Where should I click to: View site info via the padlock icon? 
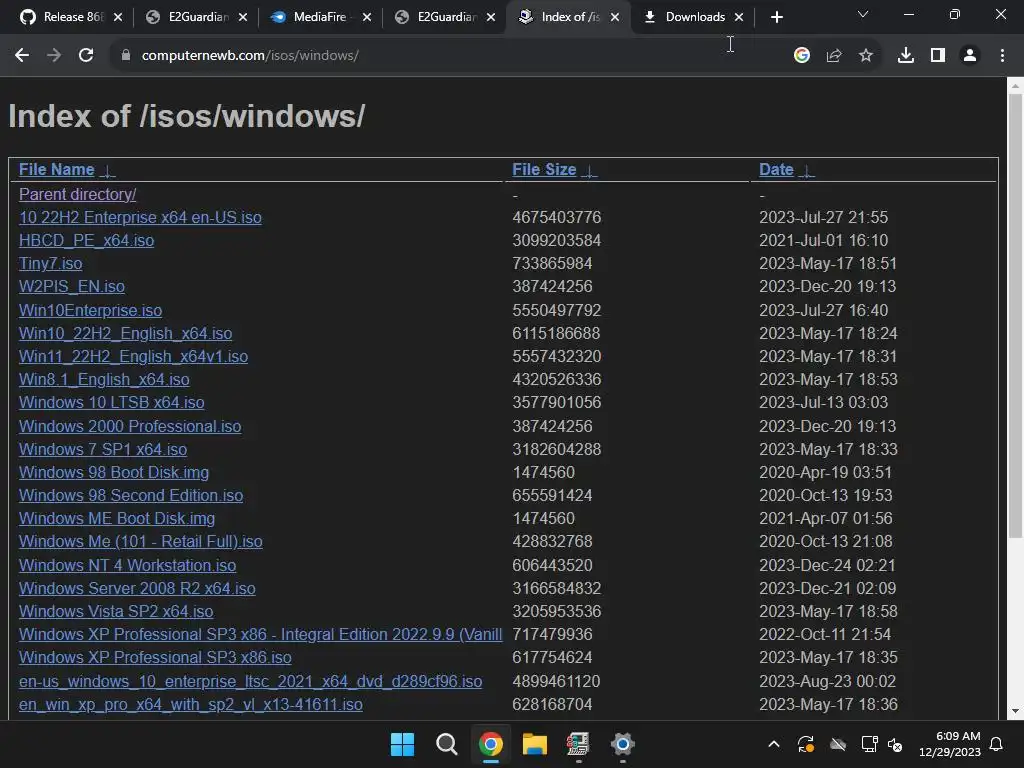[x=125, y=56]
